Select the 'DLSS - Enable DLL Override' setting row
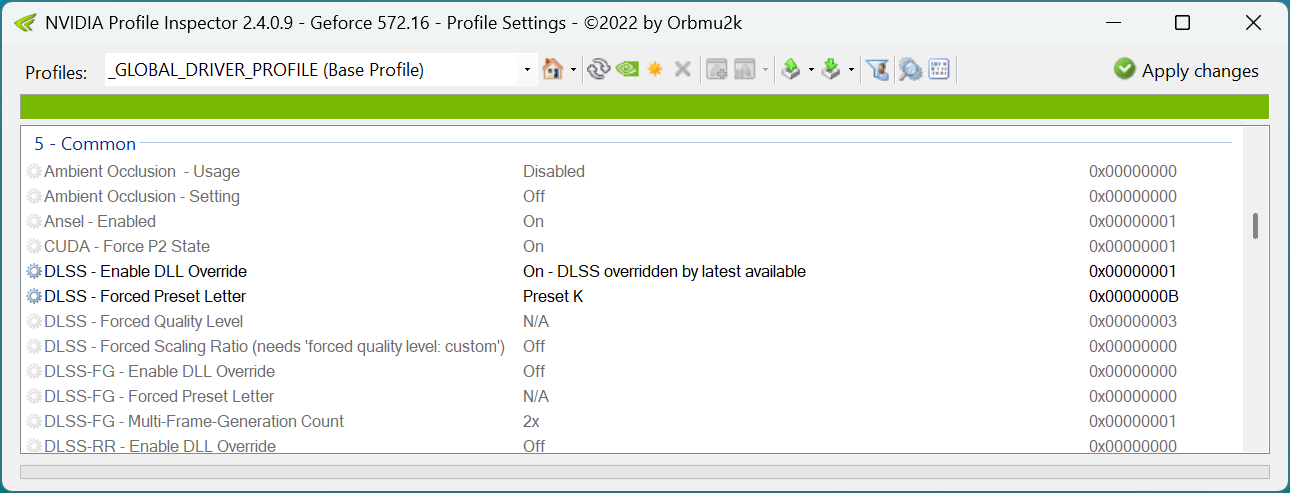The height and width of the screenshot is (493, 1290). pos(146,272)
